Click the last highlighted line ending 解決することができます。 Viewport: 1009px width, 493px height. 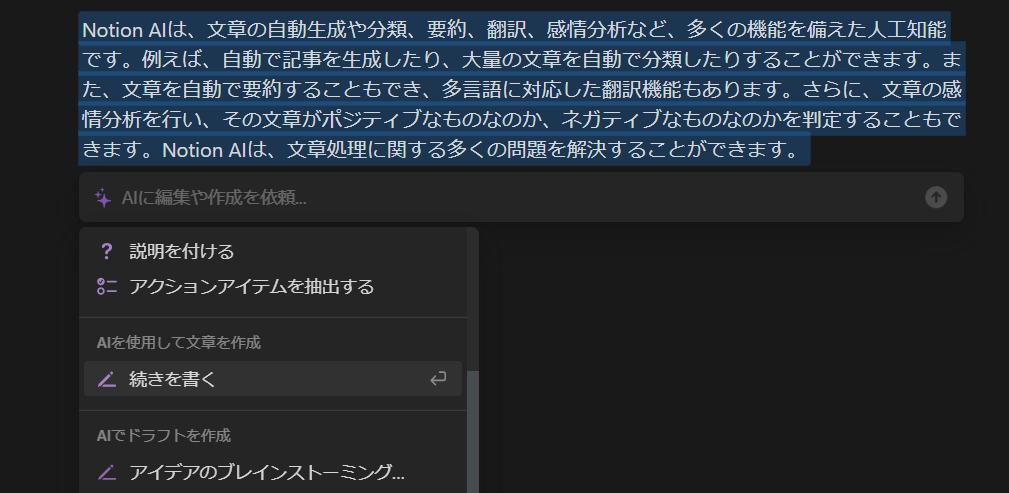click(x=445, y=151)
